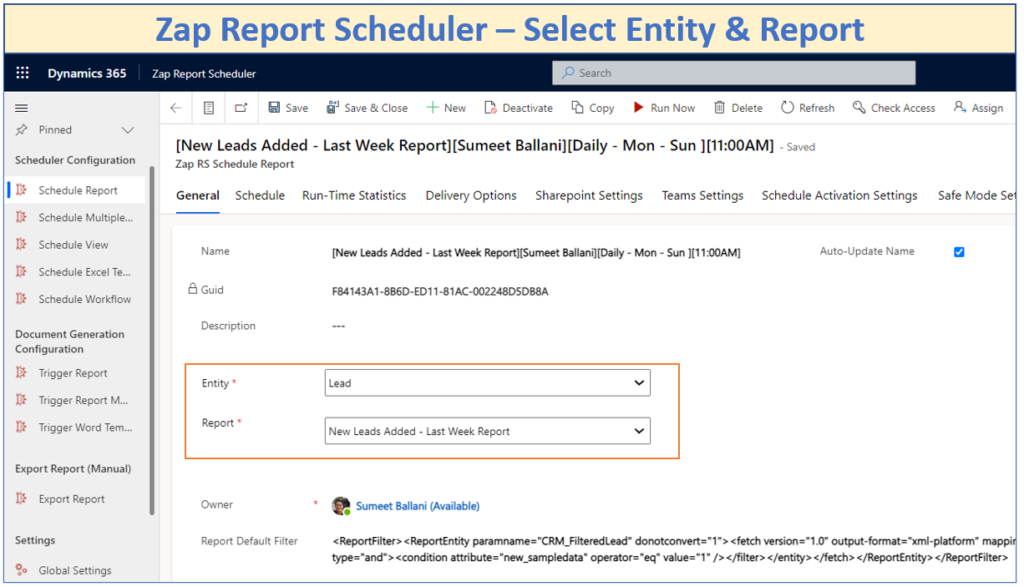Click the Trigger Report sidebar icon
The width and height of the screenshot is (1024, 587).
point(22,373)
